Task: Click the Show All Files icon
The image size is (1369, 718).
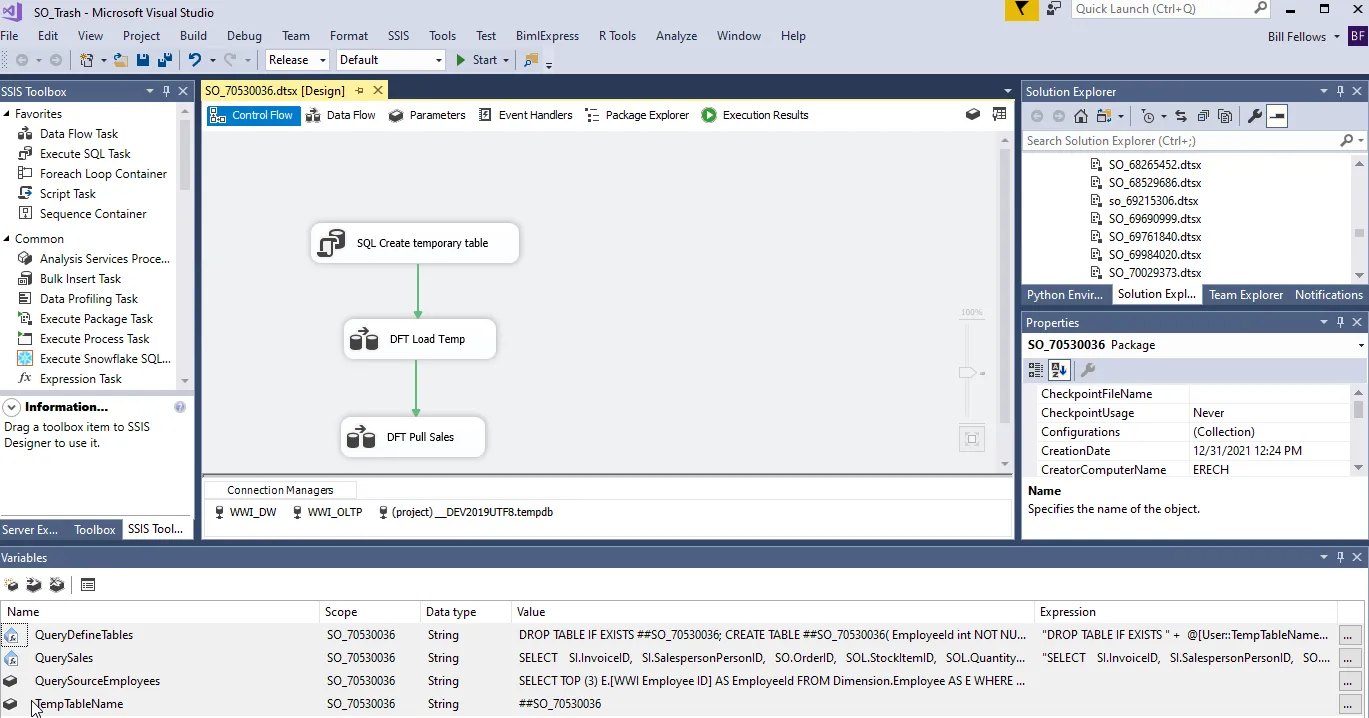Action: 1225,116
